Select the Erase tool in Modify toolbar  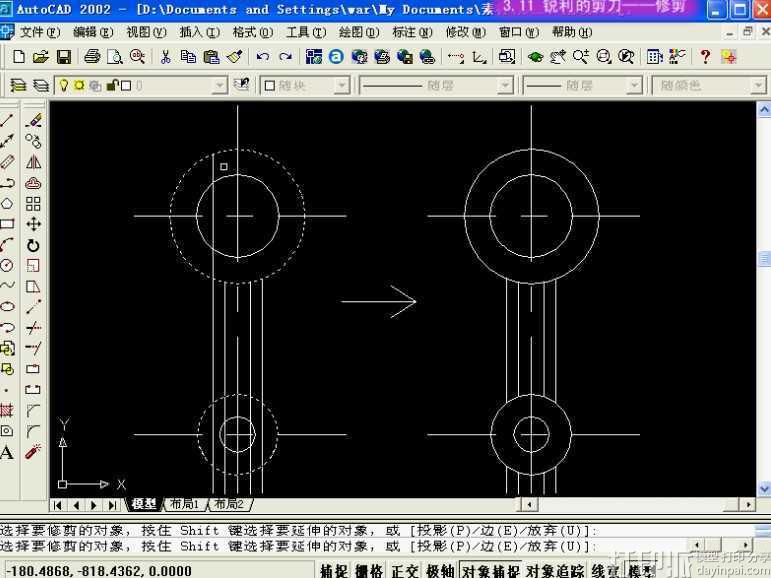pos(33,120)
